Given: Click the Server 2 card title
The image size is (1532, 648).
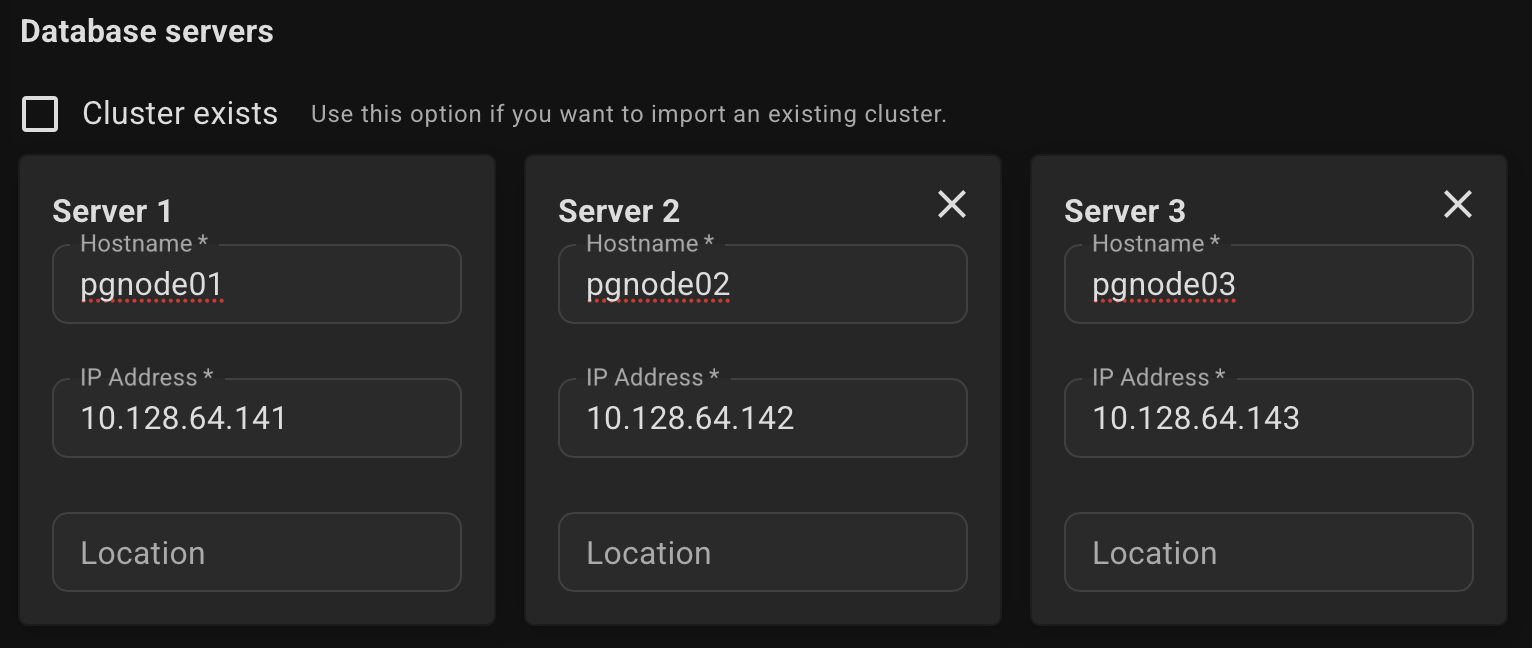Looking at the screenshot, I should tap(619, 211).
